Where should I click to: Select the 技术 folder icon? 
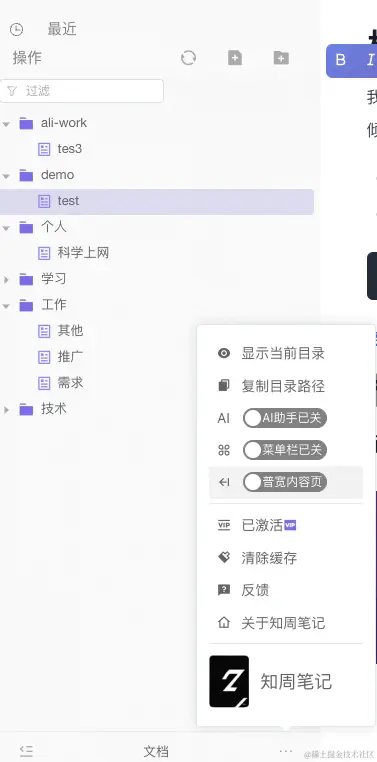[x=26, y=410]
